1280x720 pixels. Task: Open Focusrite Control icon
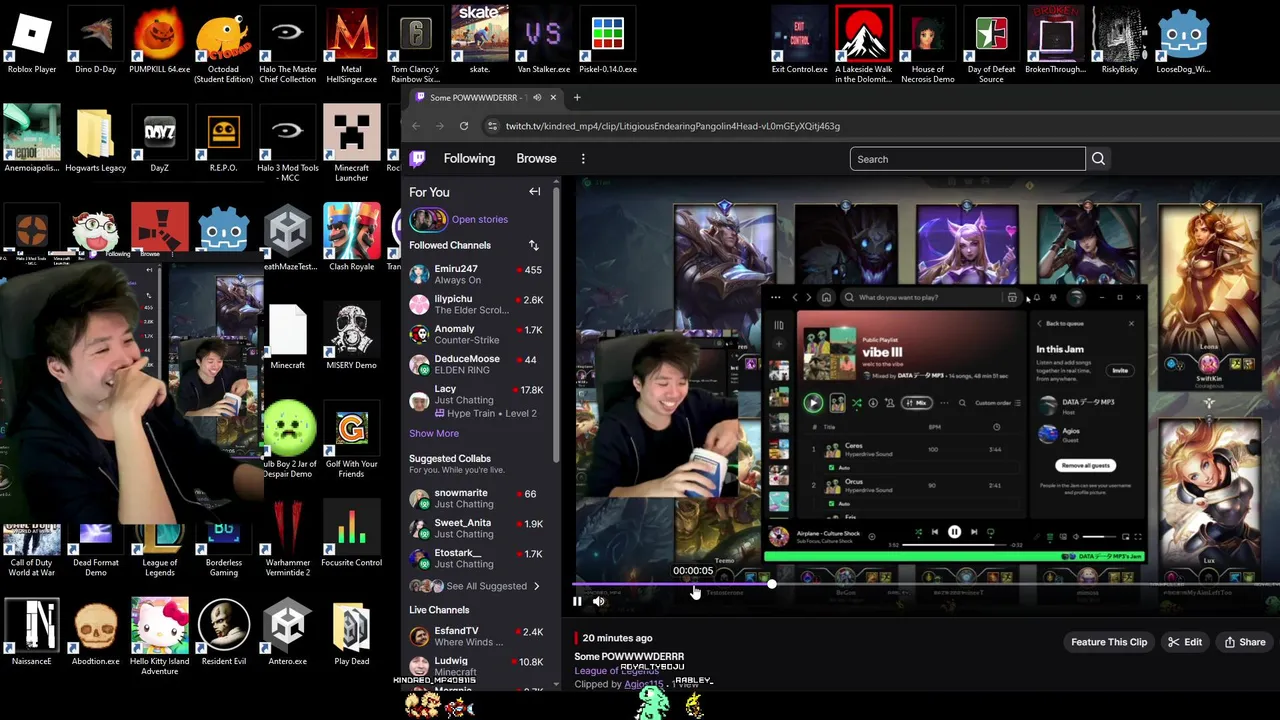coord(351,533)
